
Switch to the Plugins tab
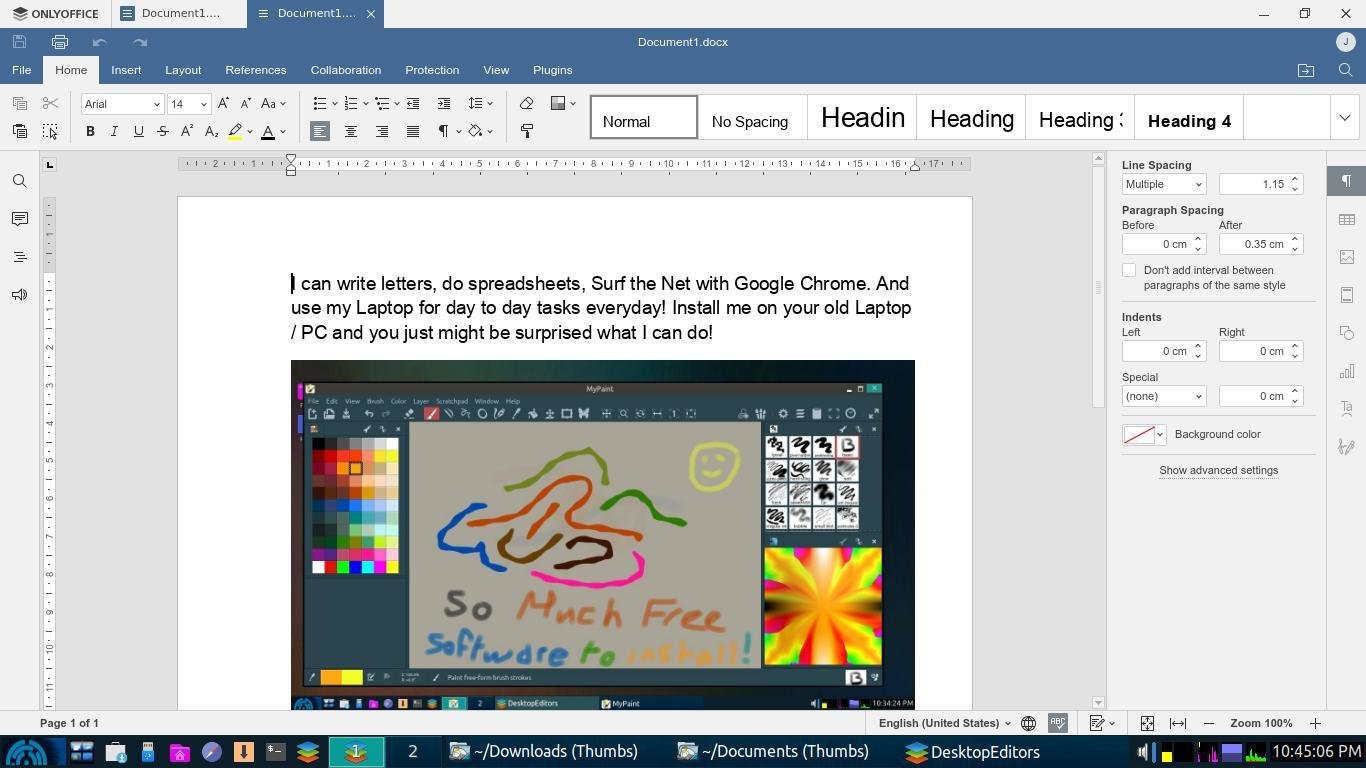tap(553, 70)
